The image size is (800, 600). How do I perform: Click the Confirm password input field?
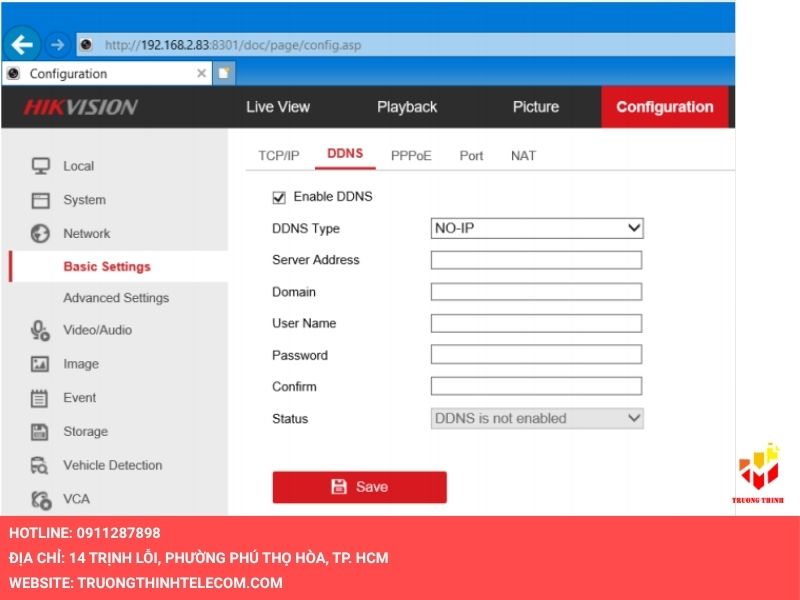coord(536,386)
